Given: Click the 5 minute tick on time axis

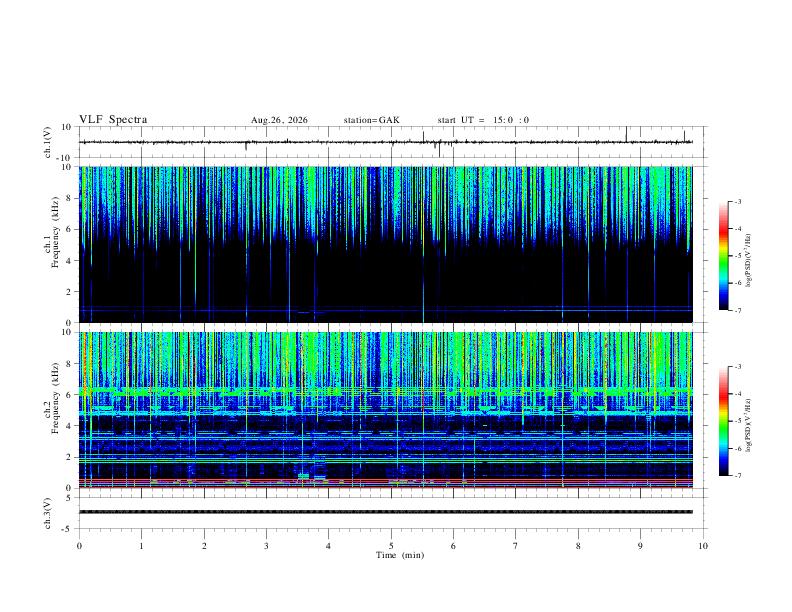Looking at the screenshot, I should click(391, 546).
